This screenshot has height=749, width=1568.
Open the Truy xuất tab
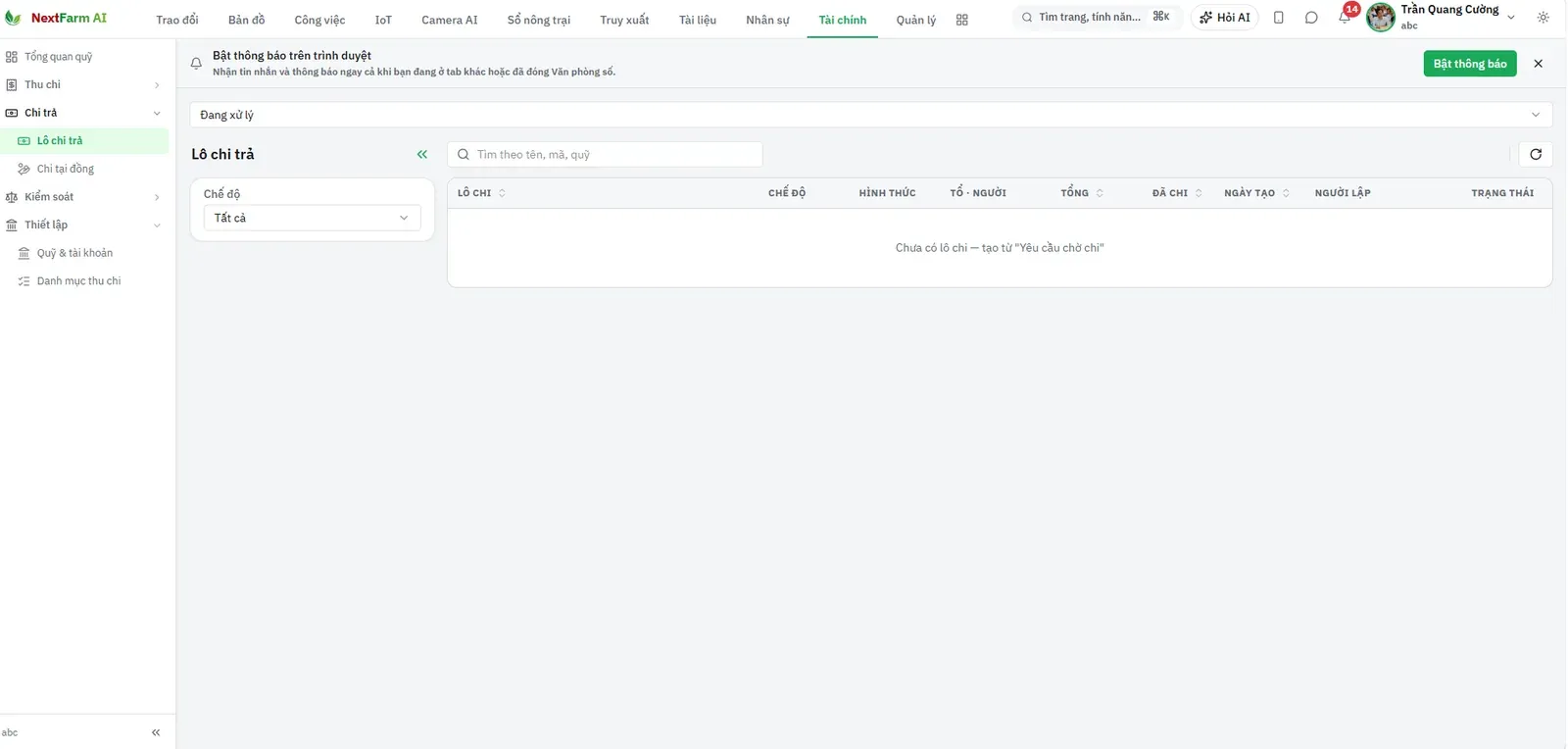pyautogui.click(x=624, y=20)
